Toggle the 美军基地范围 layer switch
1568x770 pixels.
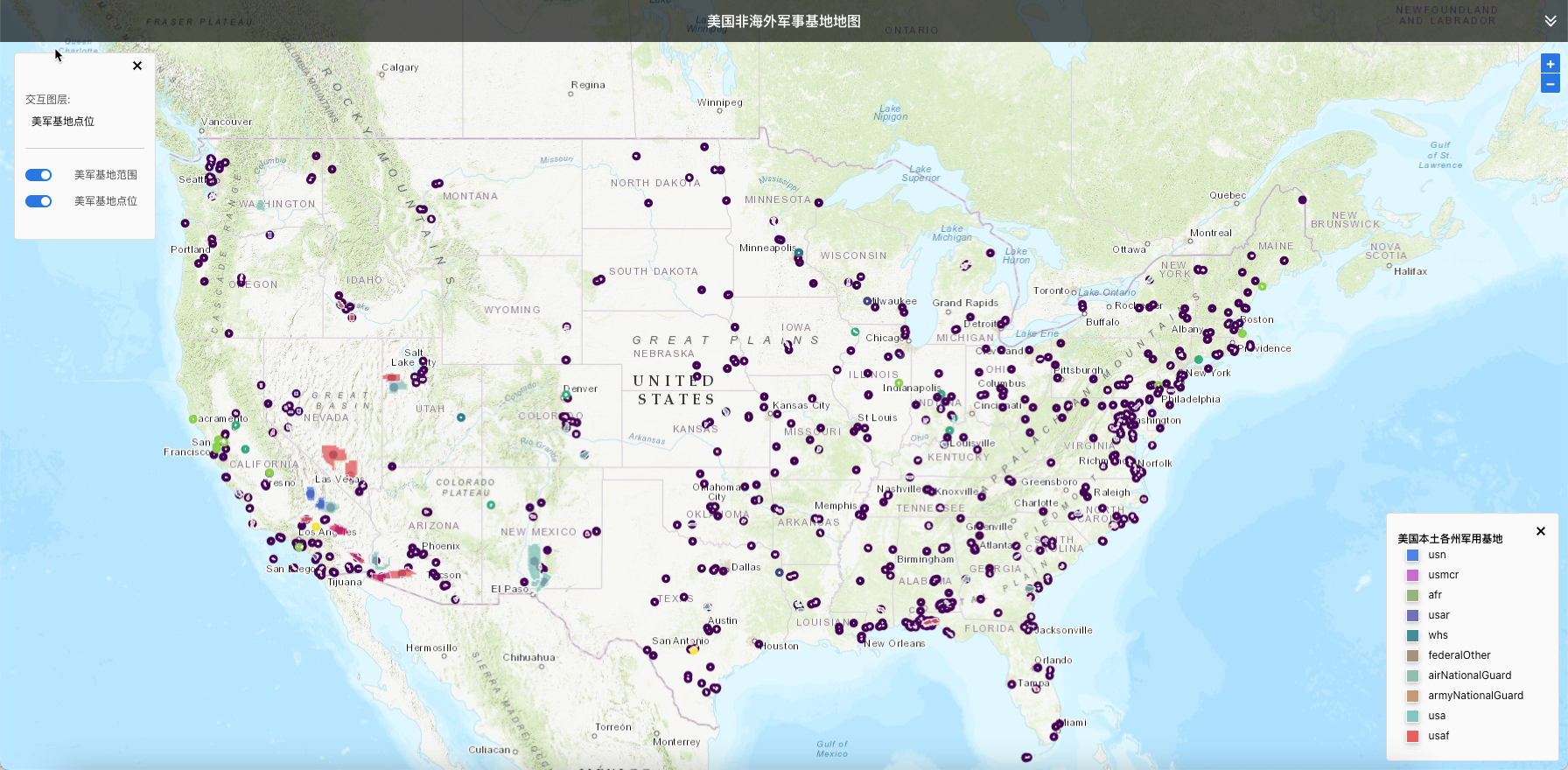38,175
